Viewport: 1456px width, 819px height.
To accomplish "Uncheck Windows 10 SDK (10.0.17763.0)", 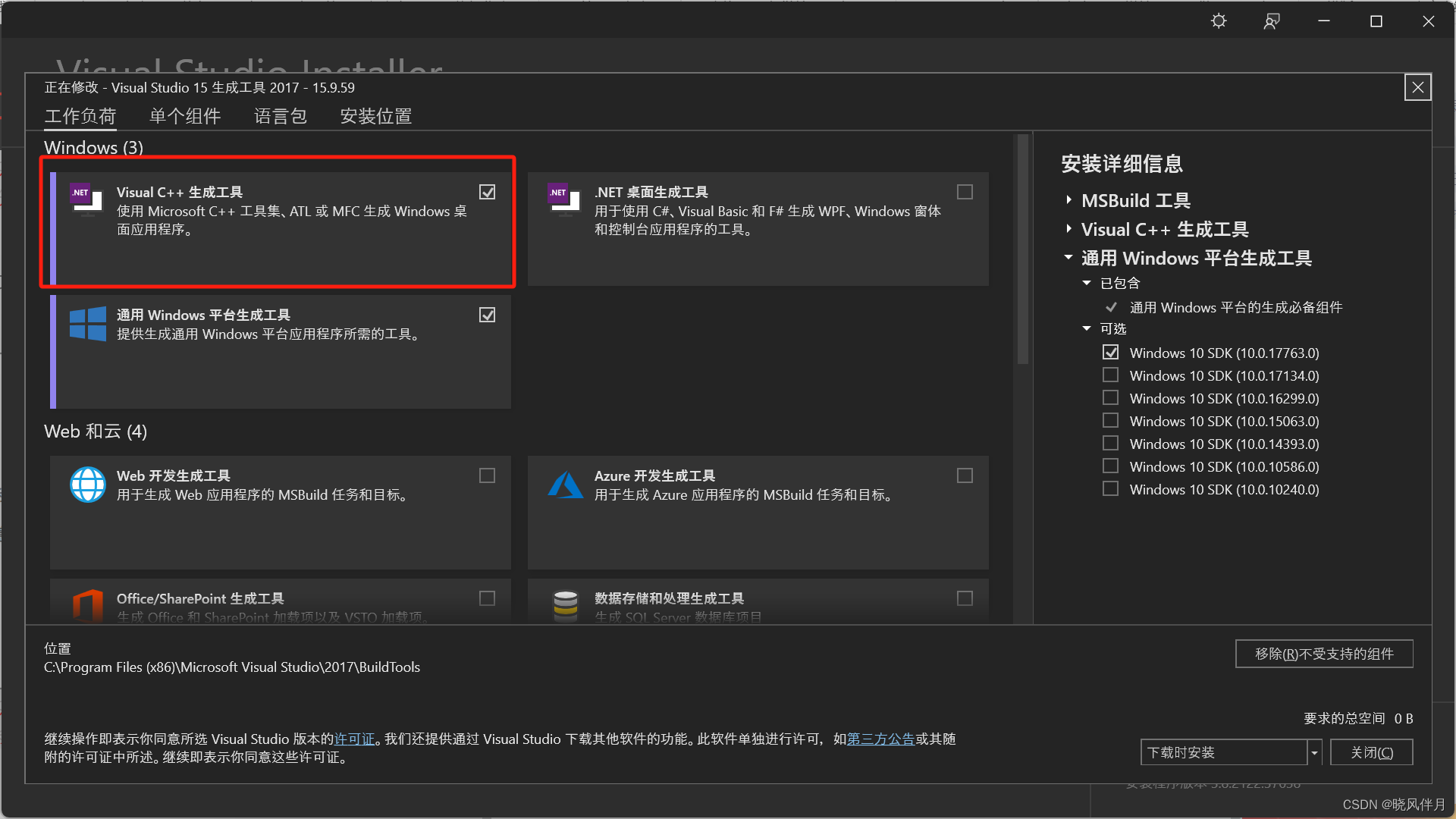I will pyautogui.click(x=1110, y=353).
